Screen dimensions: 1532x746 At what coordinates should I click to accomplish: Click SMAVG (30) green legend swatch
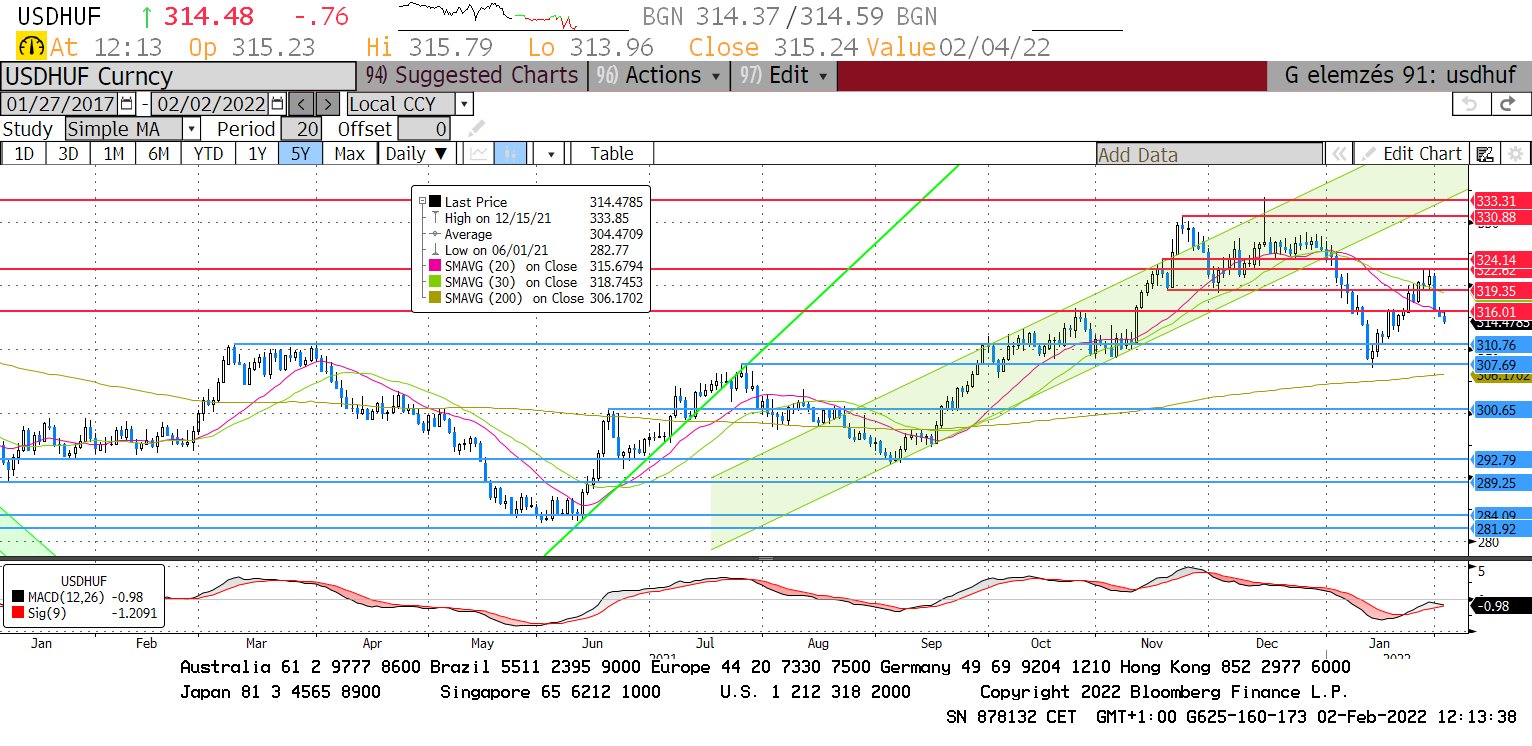[x=434, y=282]
